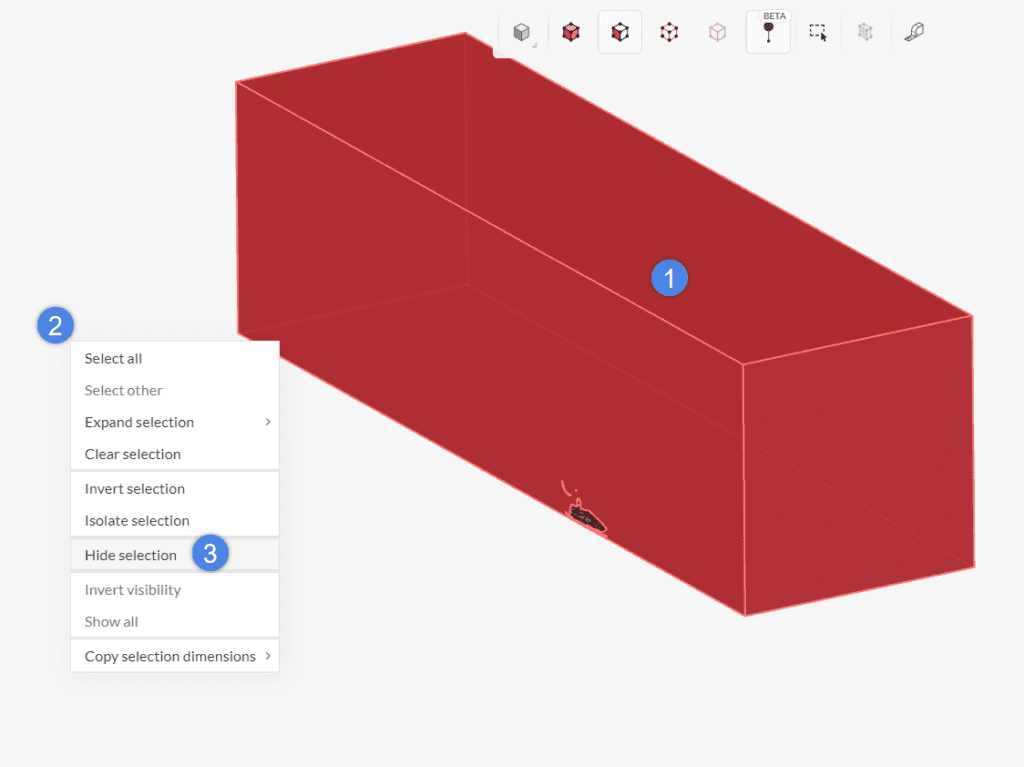Isolate the selected body
Image resolution: width=1024 pixels, height=767 pixels.
click(x=136, y=520)
